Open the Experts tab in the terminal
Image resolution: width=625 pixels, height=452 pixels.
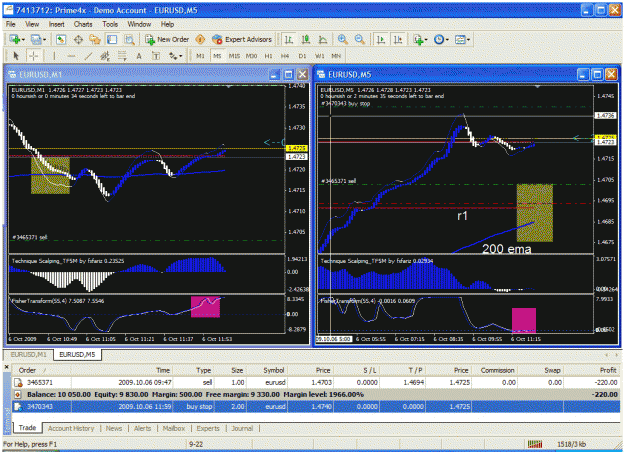click(208, 428)
